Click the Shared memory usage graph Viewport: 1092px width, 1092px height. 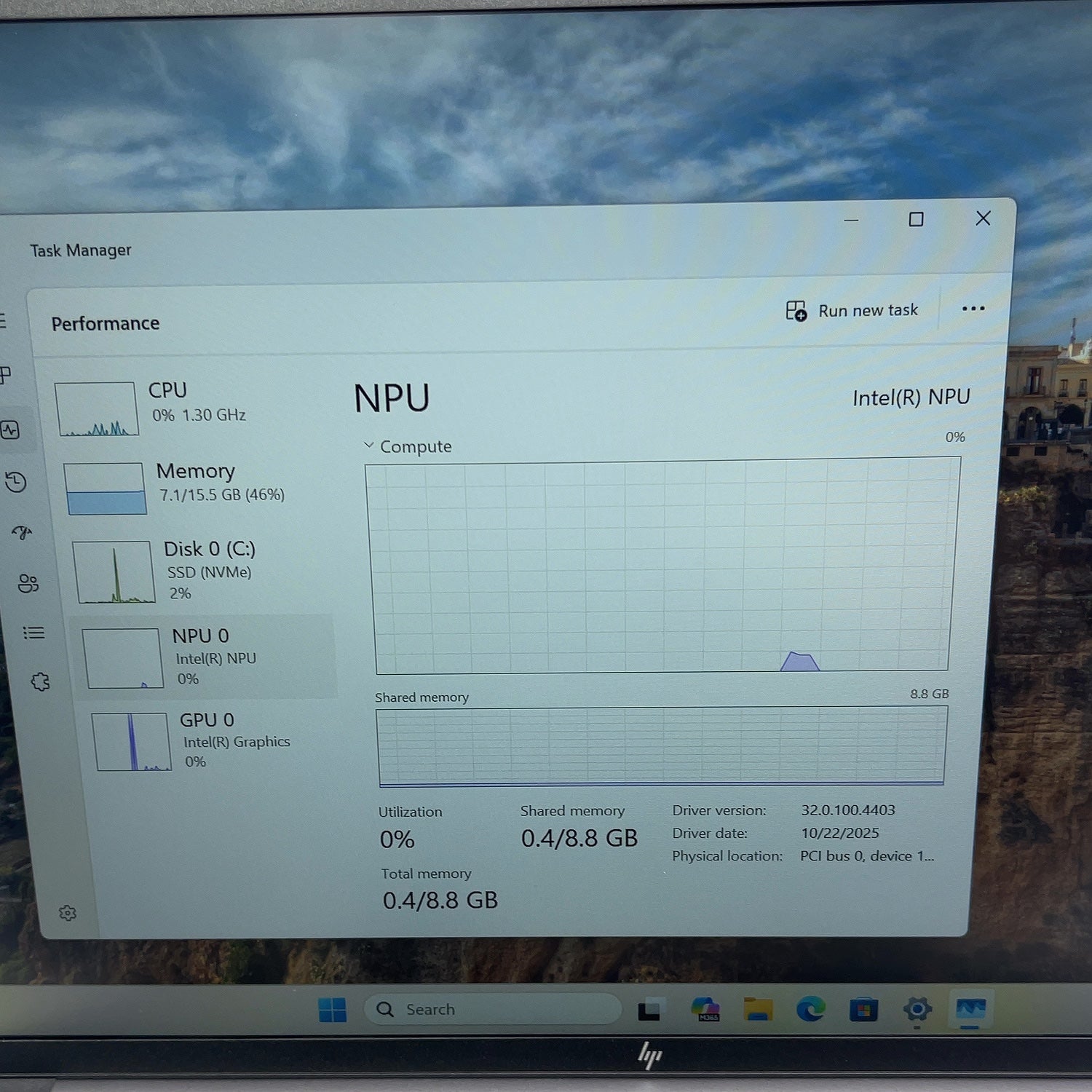(661, 747)
